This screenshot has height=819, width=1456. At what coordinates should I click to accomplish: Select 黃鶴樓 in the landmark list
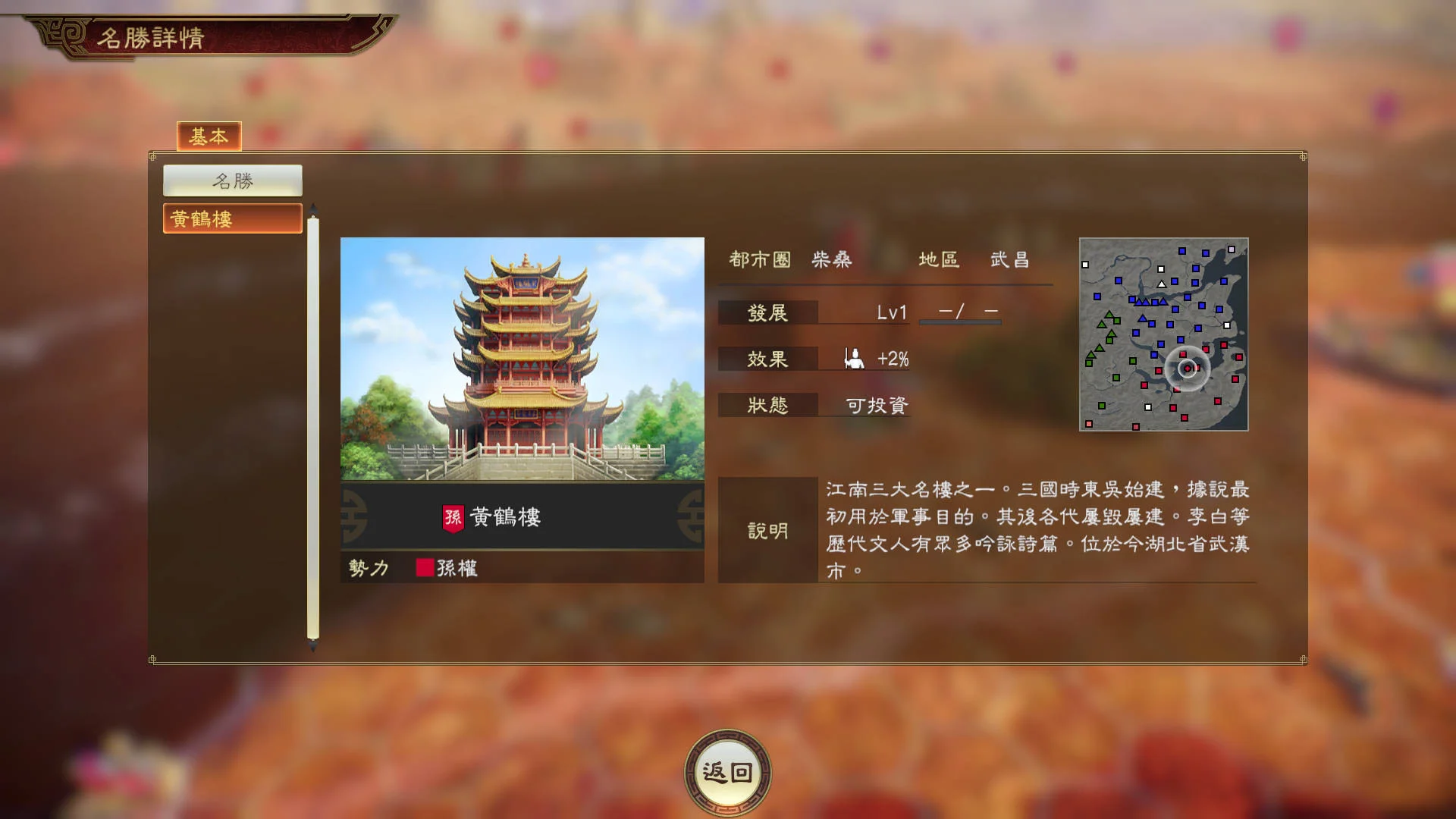coord(233,218)
